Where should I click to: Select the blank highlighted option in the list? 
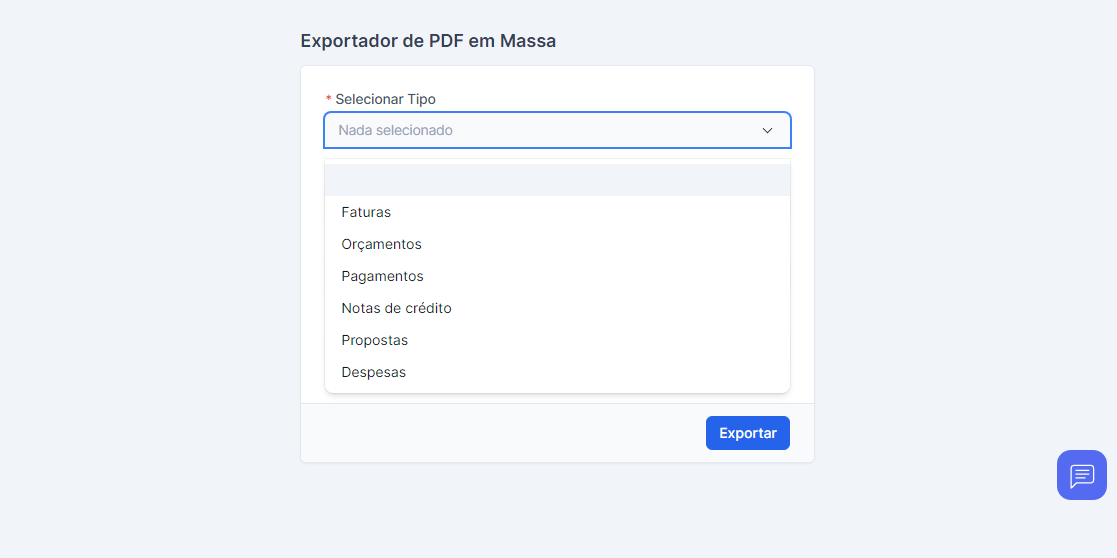coord(557,180)
